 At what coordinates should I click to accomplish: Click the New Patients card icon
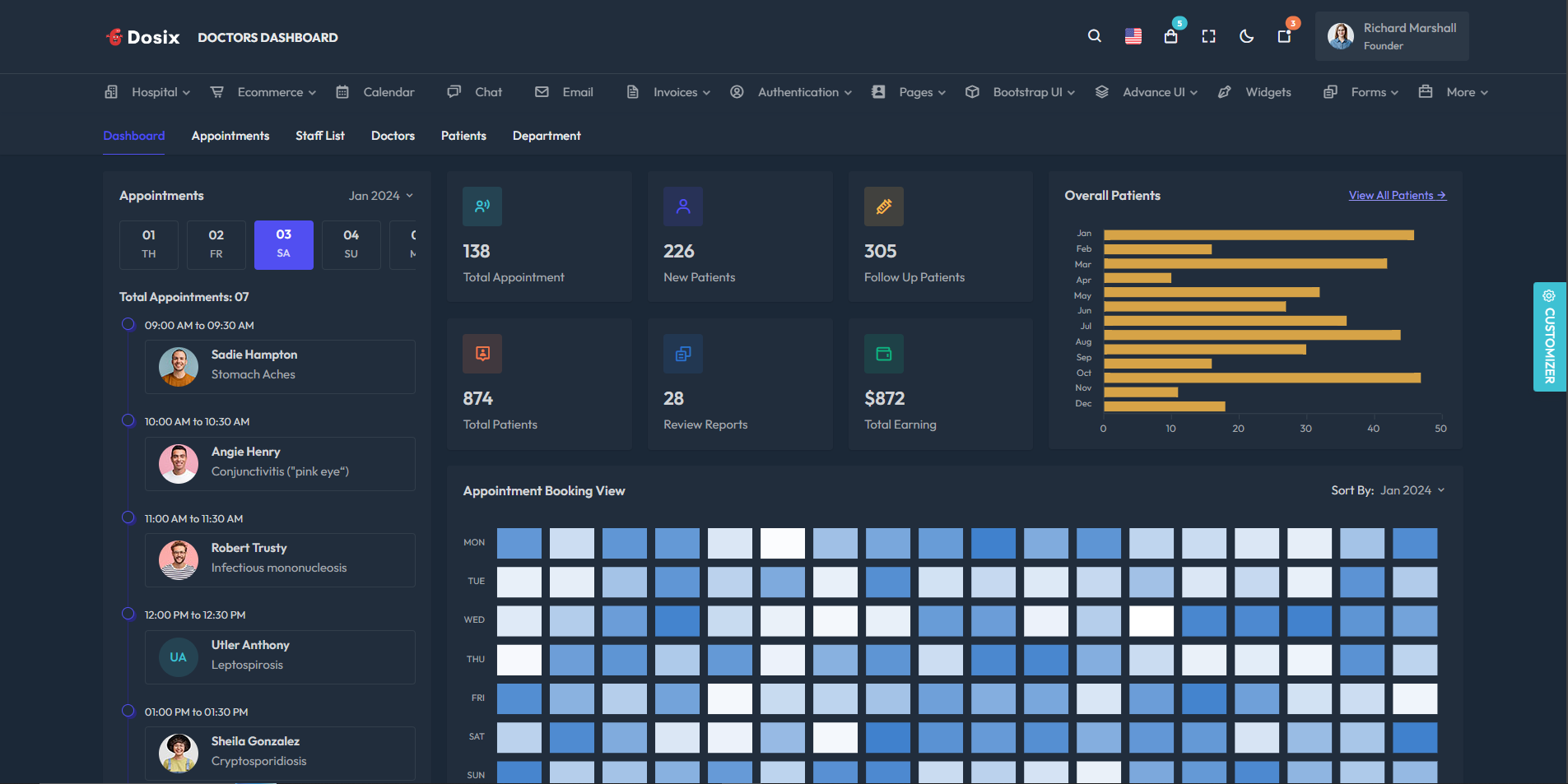click(683, 206)
